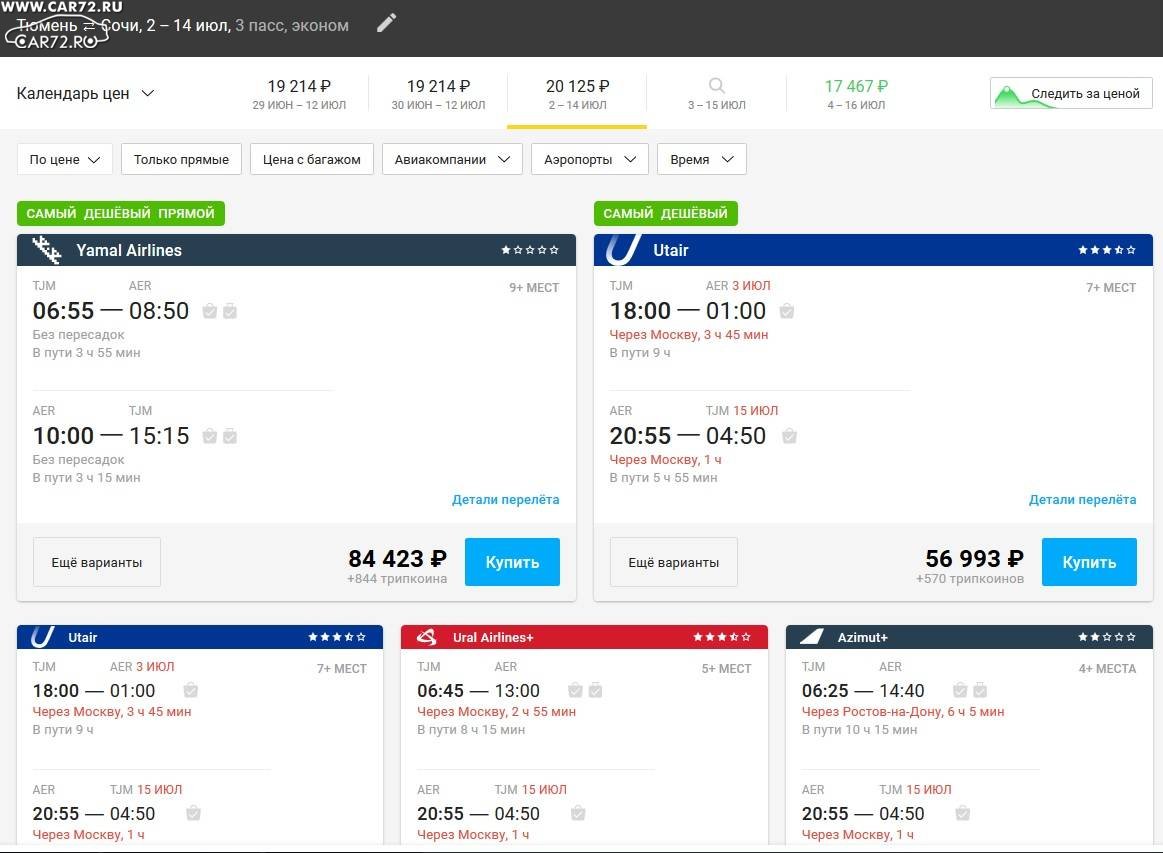This screenshot has height=853, width=1163.
Task: Click baggage icon next to 20:55 — 04:50 in cheapest card
Action: tap(789, 436)
